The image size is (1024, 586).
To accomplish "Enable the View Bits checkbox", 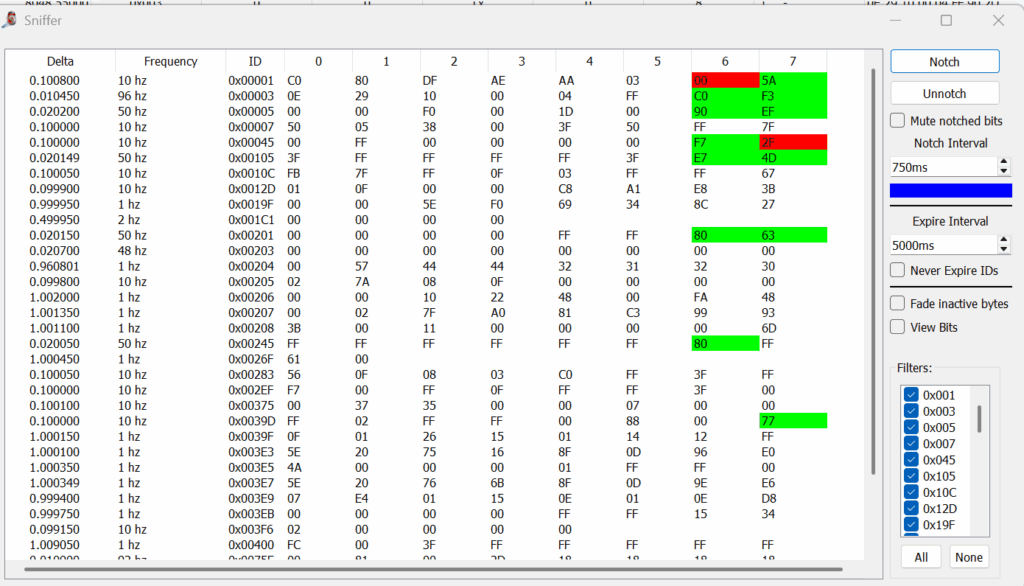I will click(x=898, y=327).
